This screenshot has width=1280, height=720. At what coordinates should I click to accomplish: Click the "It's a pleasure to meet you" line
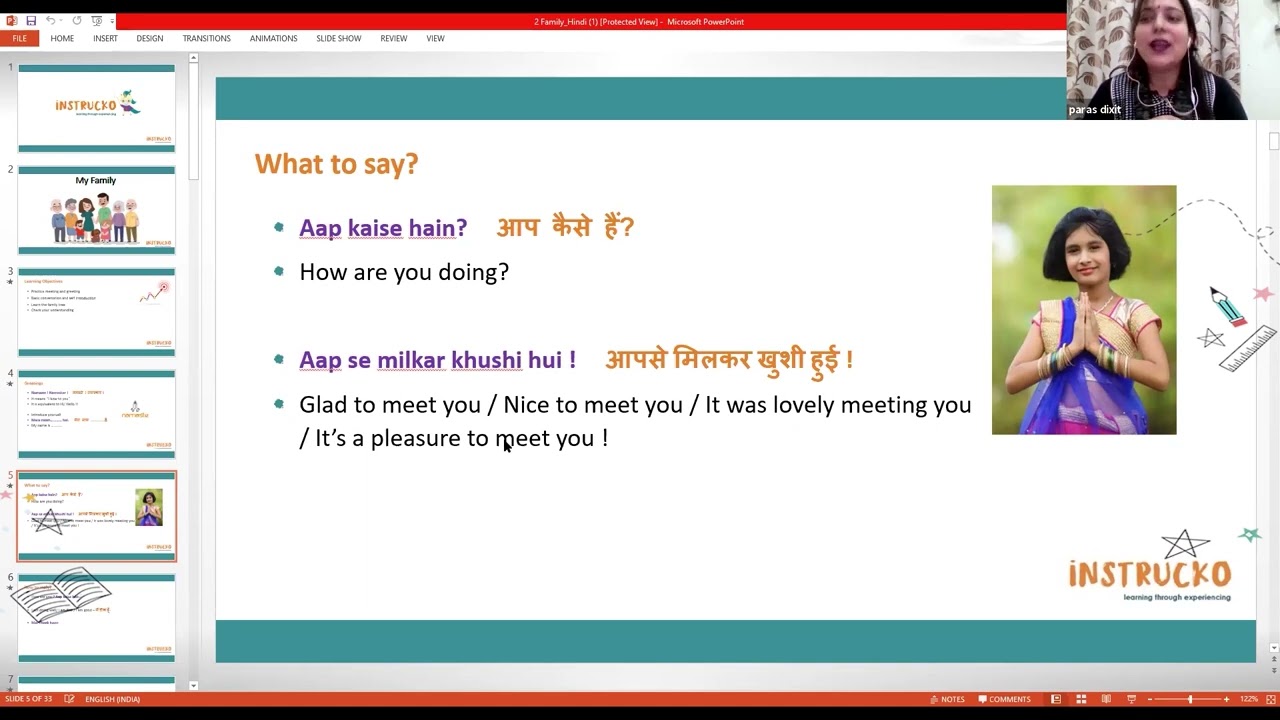(x=461, y=438)
